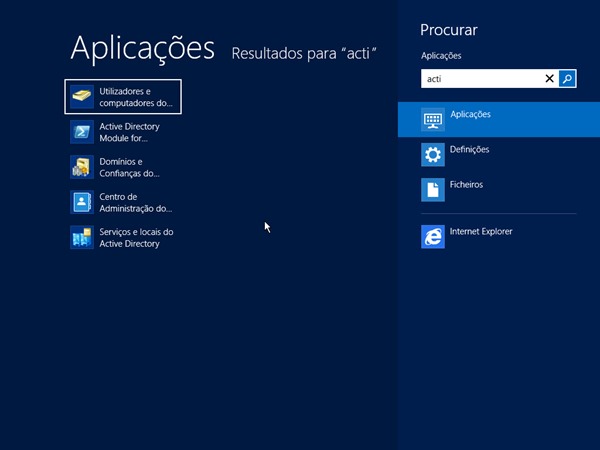The height and width of the screenshot is (450, 600).
Task: Open Centro de Administração icon
Action: pos(82,202)
